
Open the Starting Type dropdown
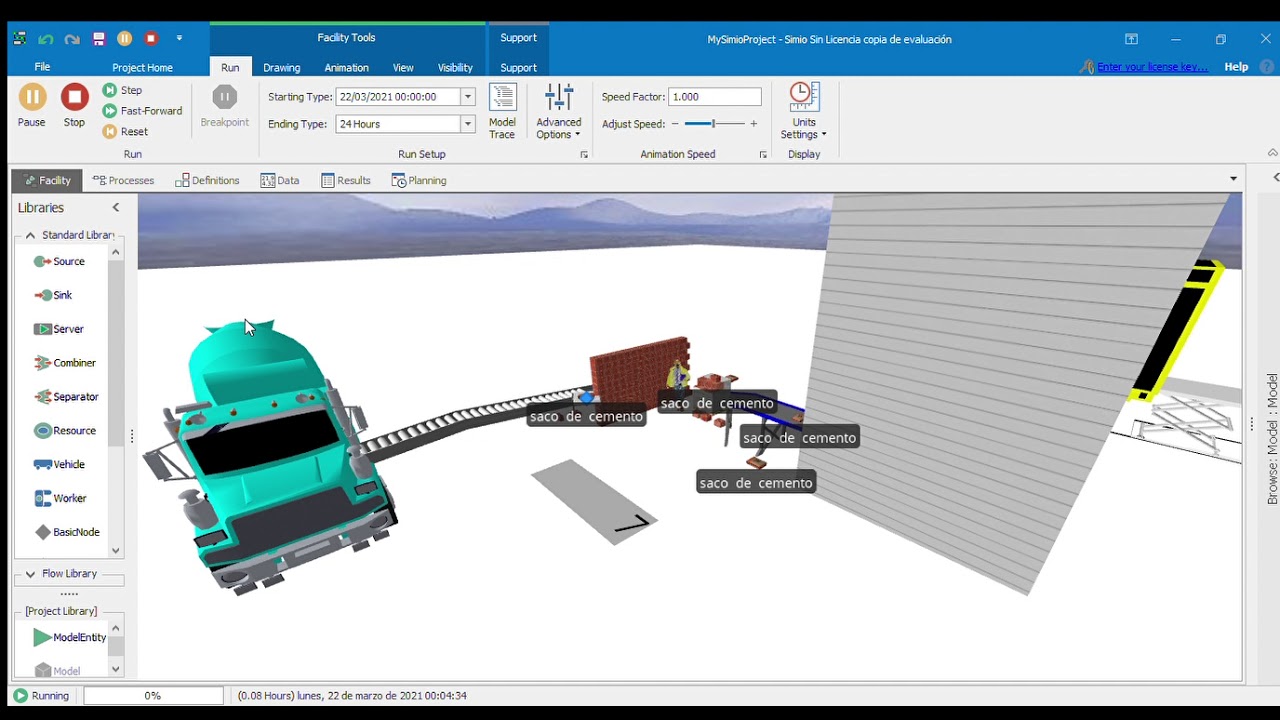[467, 97]
